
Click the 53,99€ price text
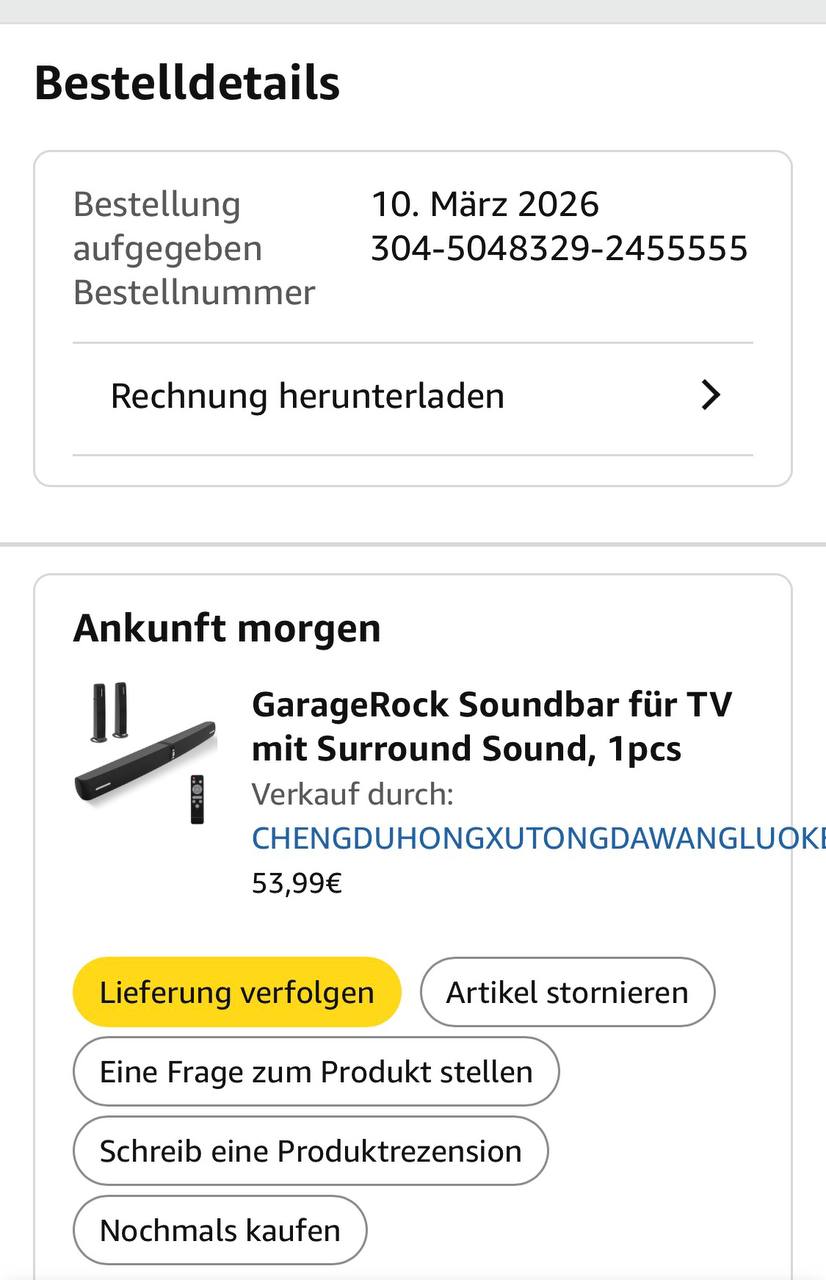pos(297,884)
